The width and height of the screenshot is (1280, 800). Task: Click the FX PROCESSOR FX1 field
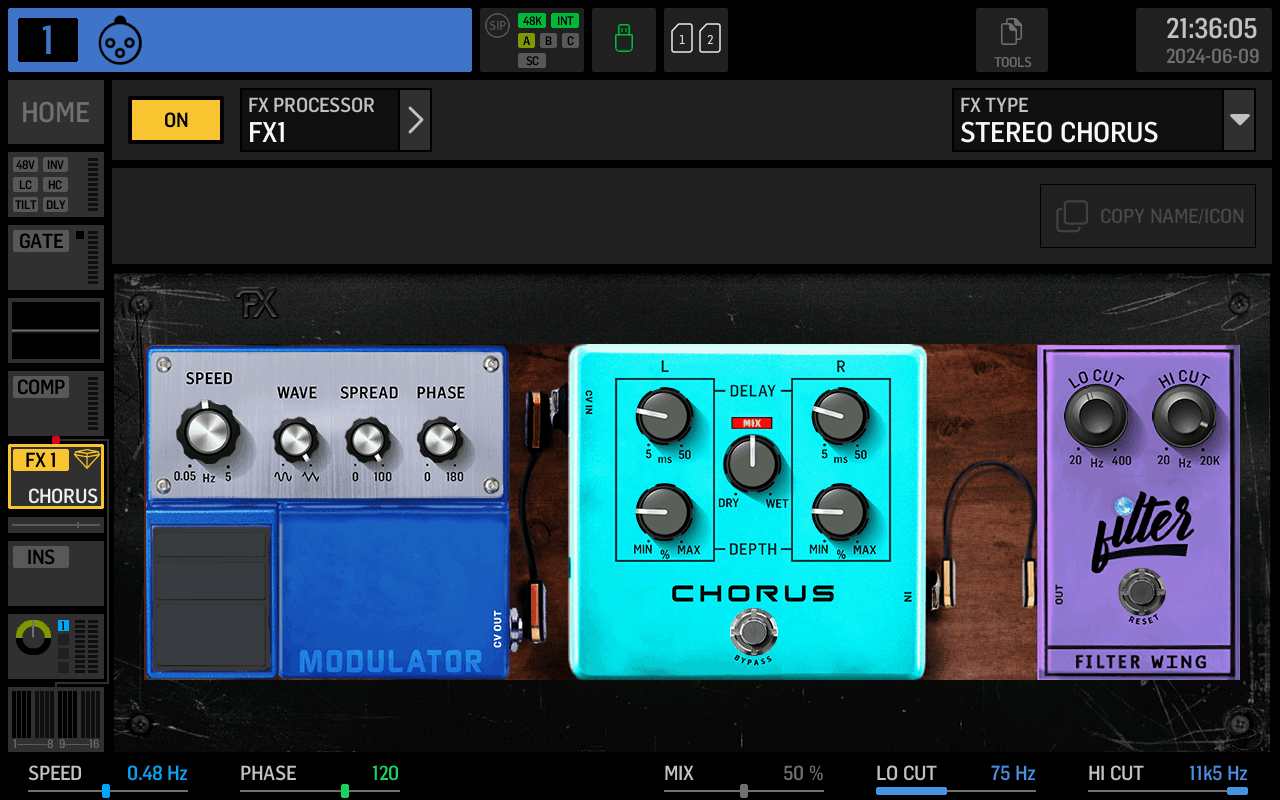[320, 120]
